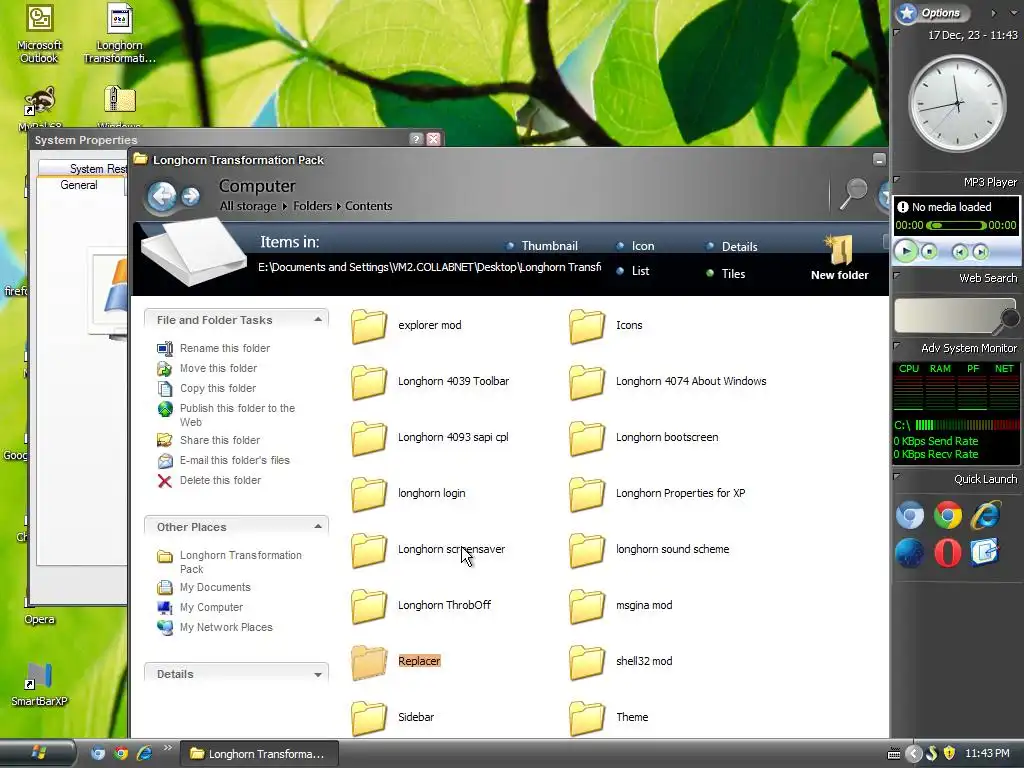Open the Longhorn screensaver folder

coord(428,550)
